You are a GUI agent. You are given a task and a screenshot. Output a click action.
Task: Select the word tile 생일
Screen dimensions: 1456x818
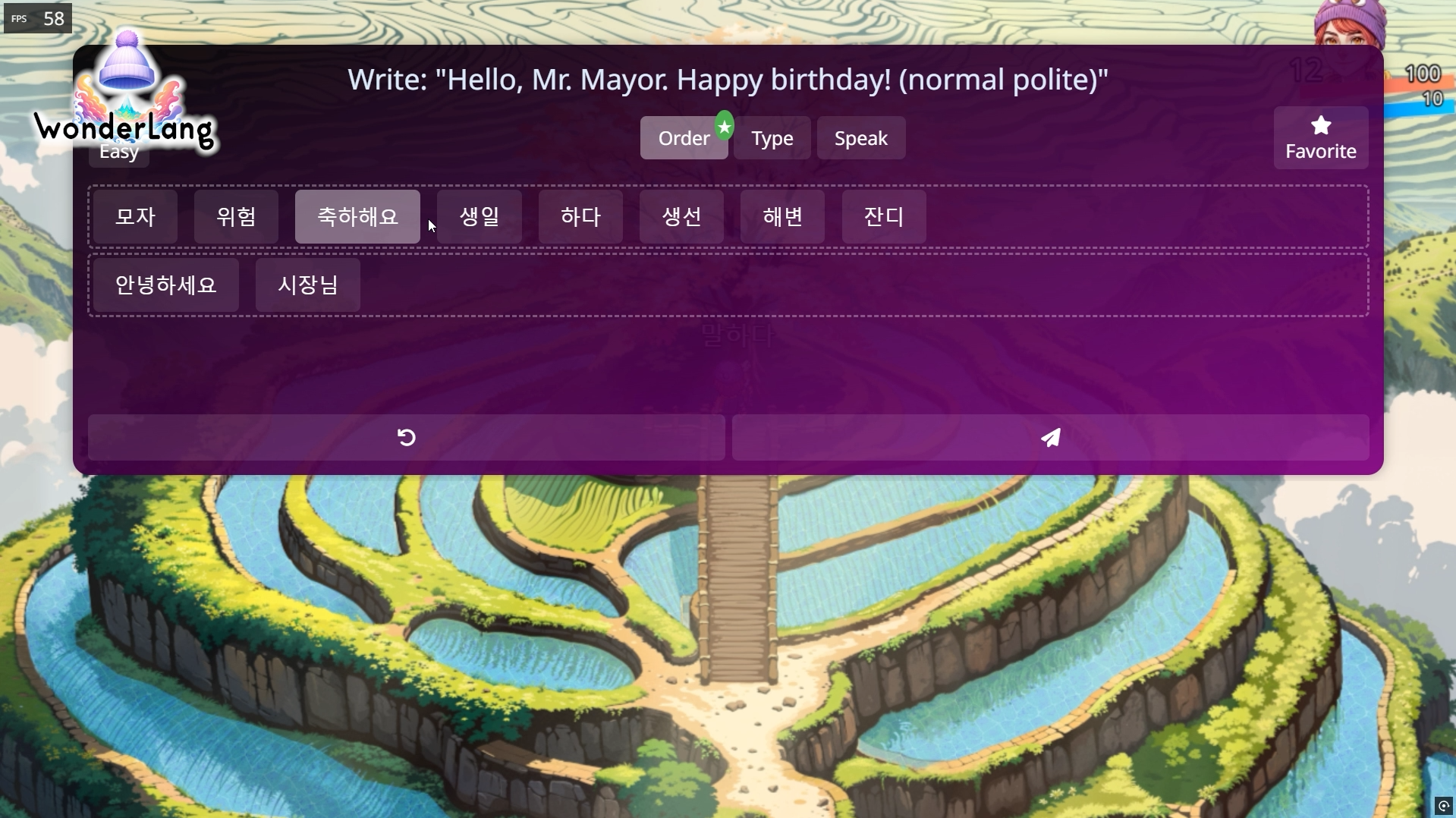pyautogui.click(x=480, y=217)
